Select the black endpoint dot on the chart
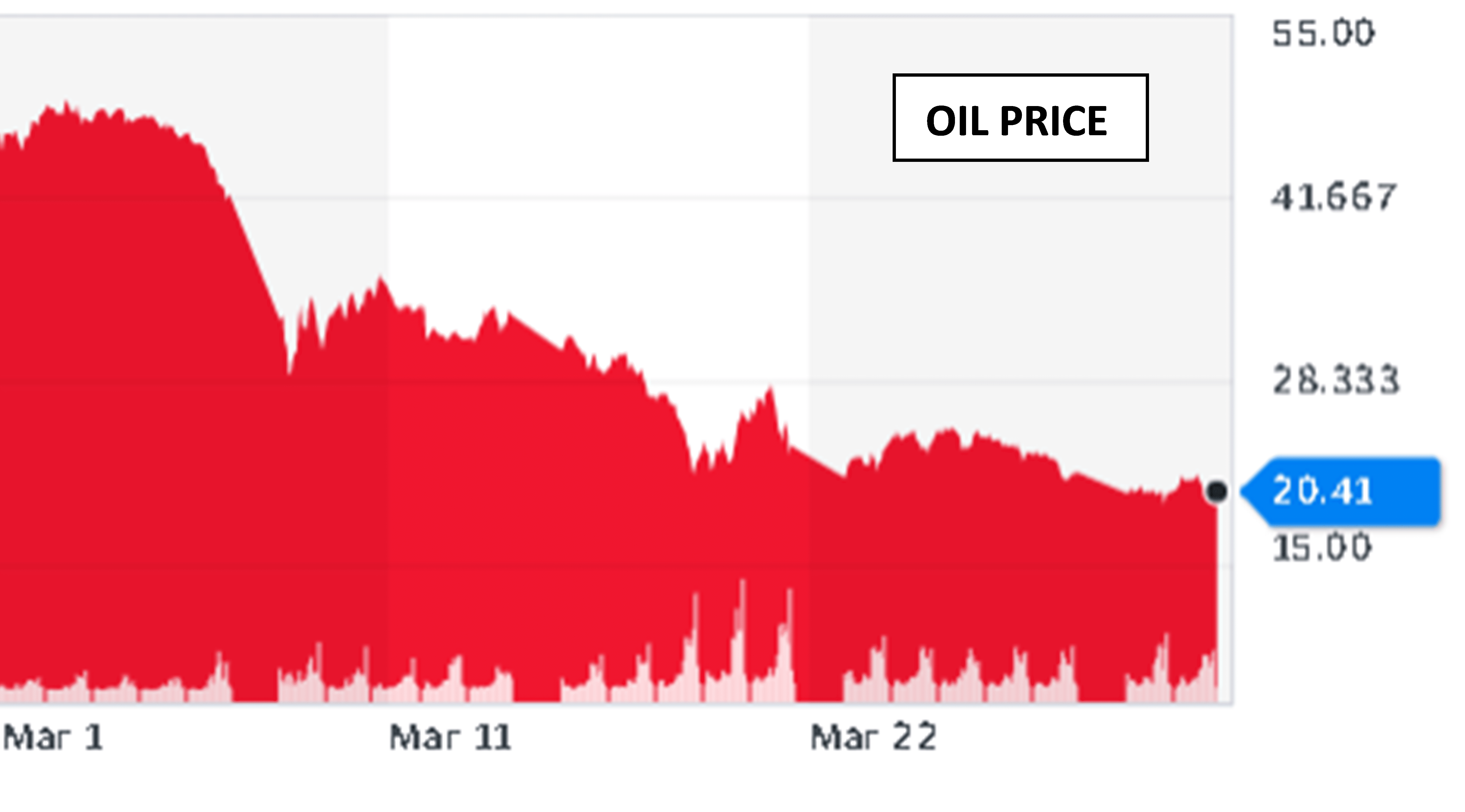 (x=1216, y=491)
